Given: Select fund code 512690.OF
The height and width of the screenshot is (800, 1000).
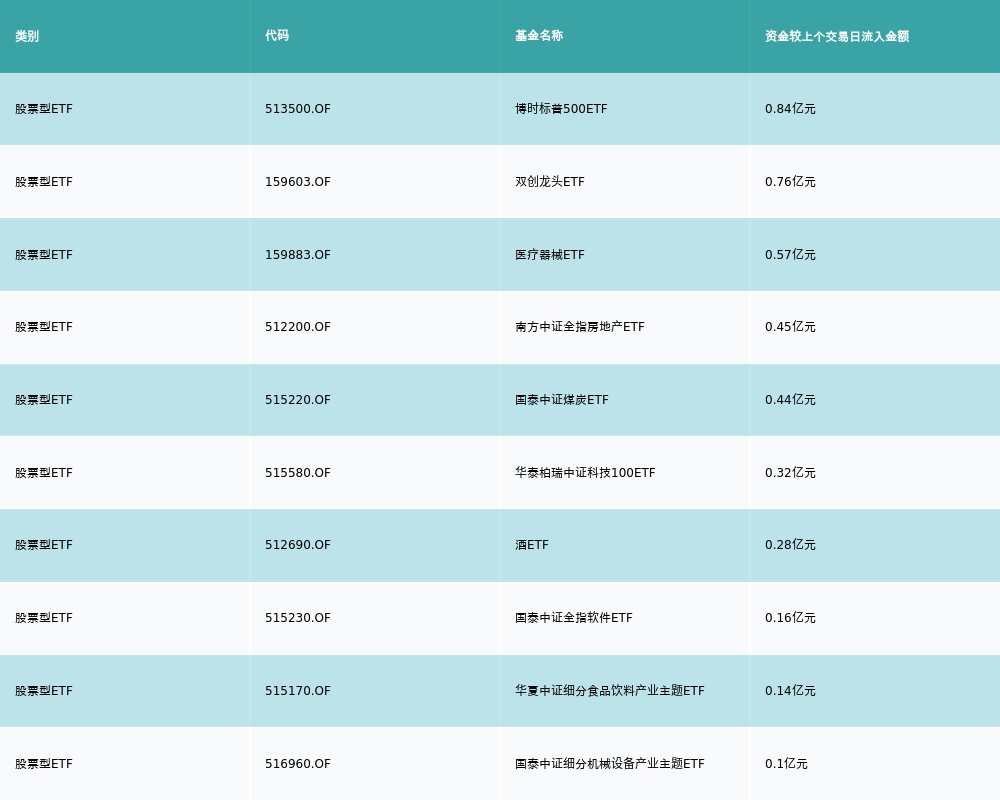Looking at the screenshot, I should [298, 545].
